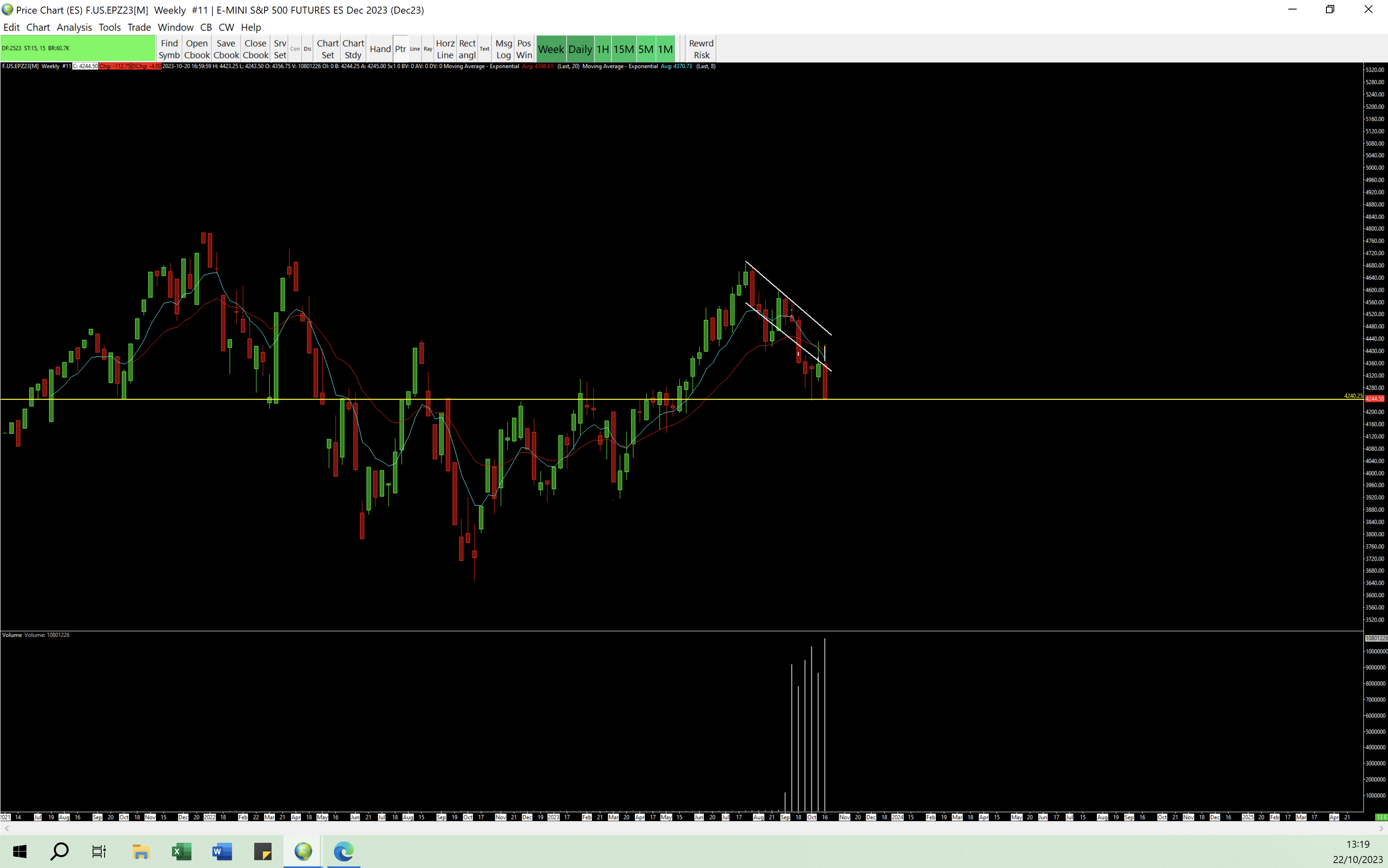Open Chart Stdy settings
The width and height of the screenshot is (1388, 868).
coord(353,49)
